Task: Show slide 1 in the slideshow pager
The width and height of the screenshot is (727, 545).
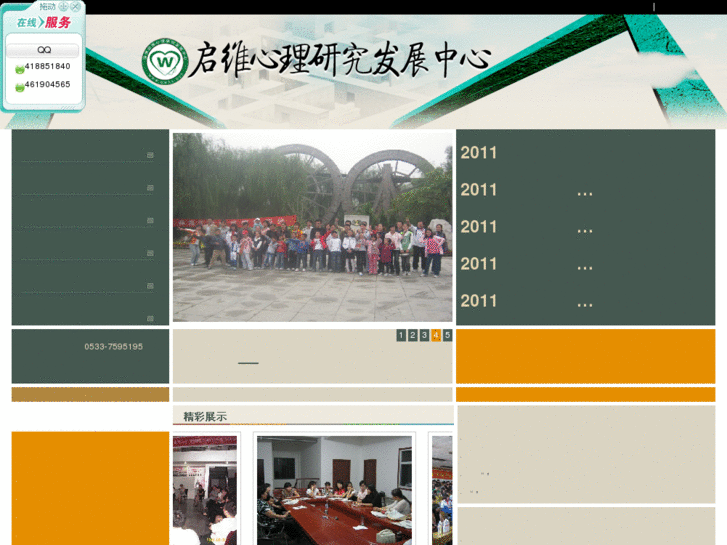Action: [401, 335]
